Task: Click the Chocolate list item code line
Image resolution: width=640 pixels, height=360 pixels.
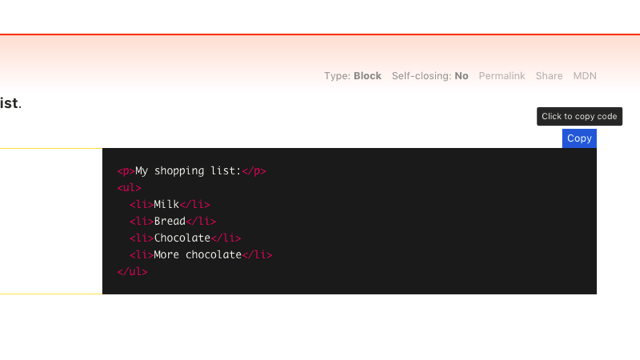Action: click(185, 238)
